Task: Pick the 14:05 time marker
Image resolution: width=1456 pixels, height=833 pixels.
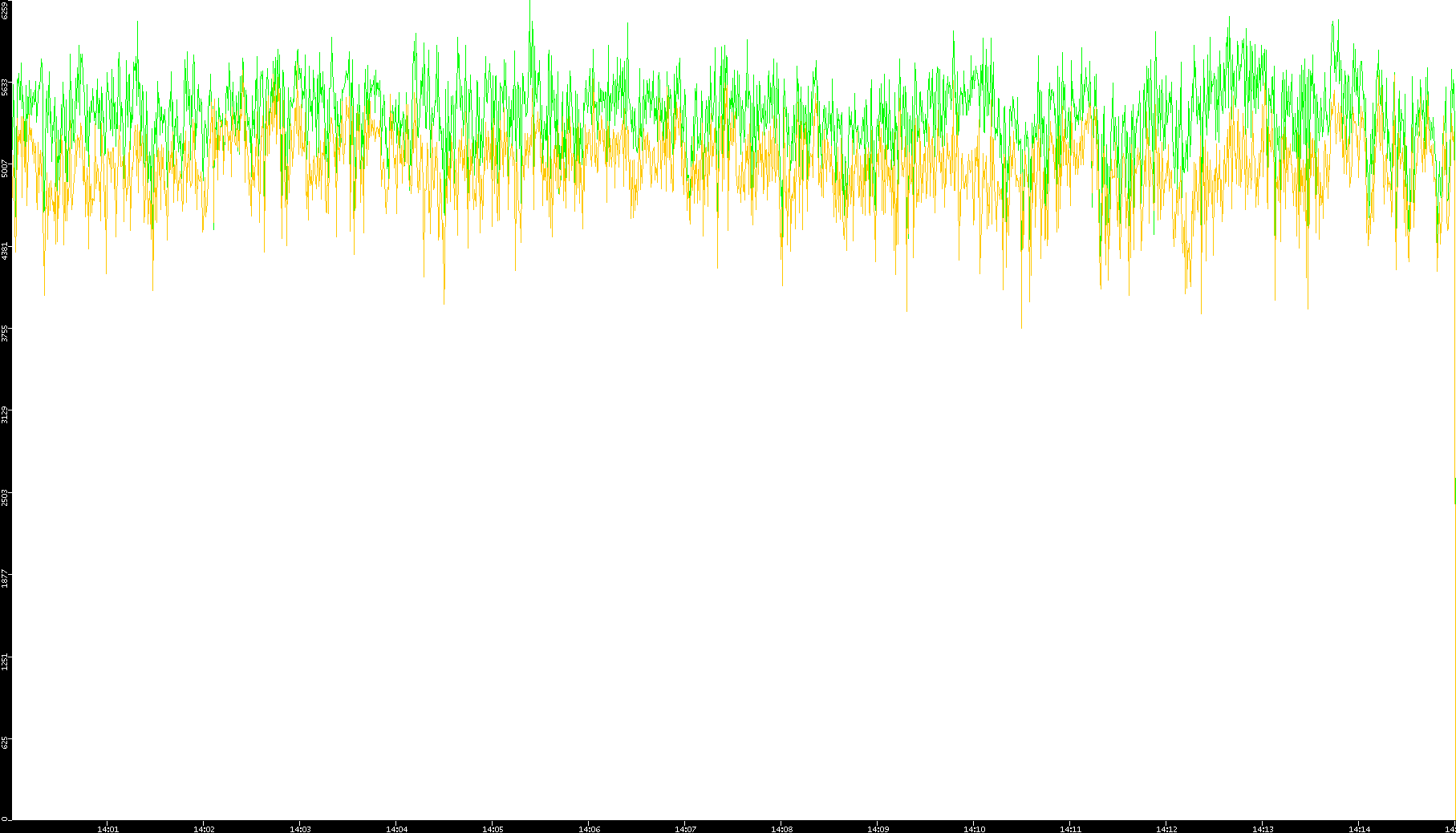Action: coord(493,829)
